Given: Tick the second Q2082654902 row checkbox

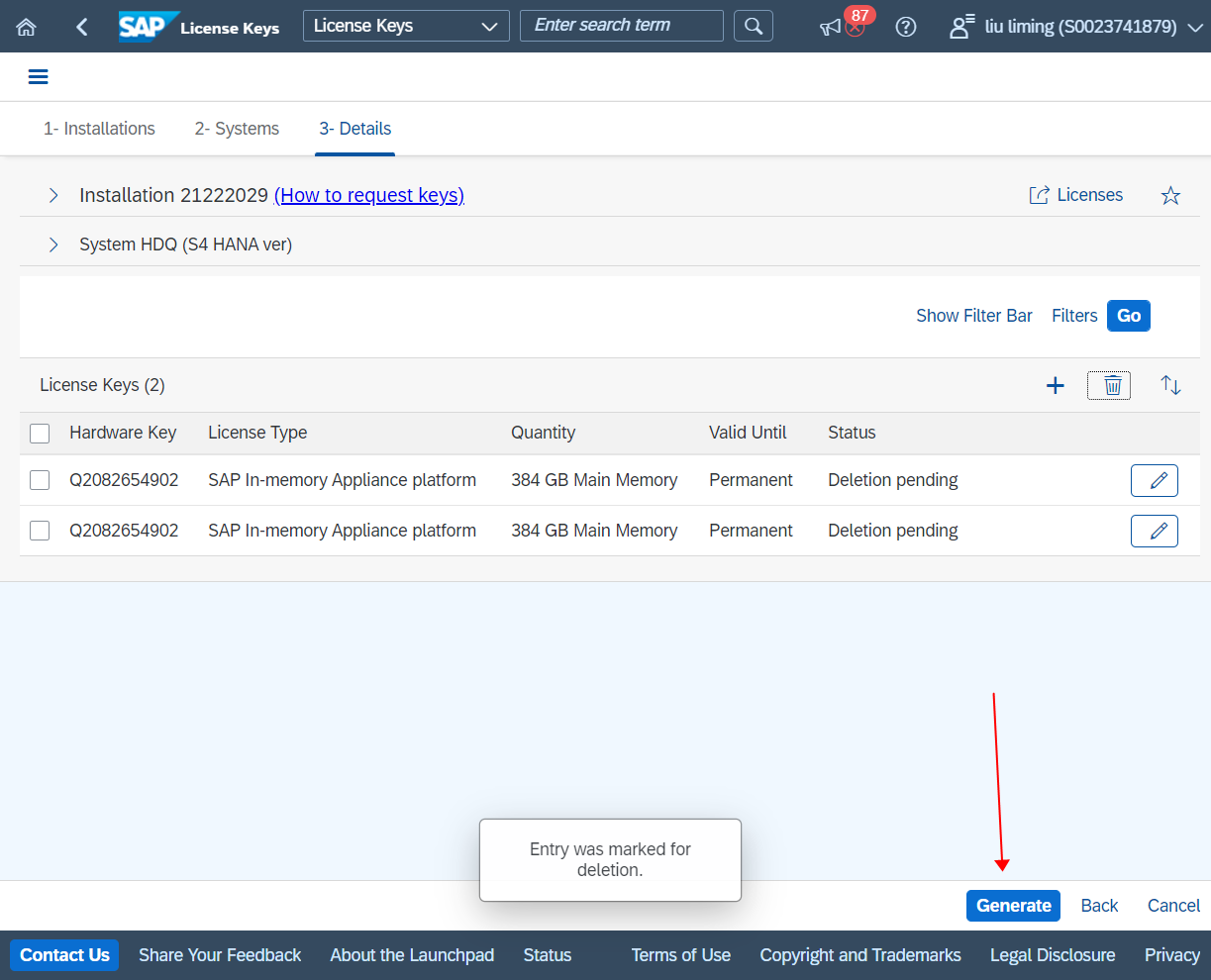Looking at the screenshot, I should coord(40,531).
